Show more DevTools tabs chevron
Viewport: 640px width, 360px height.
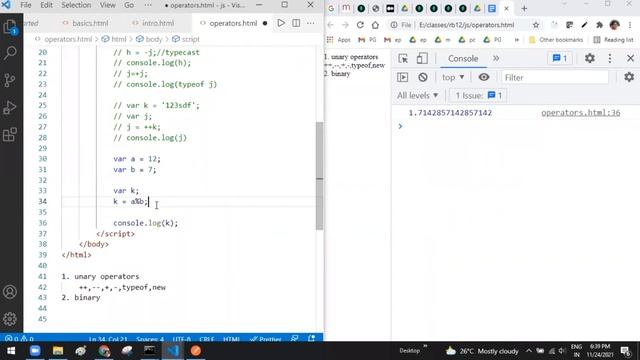click(x=496, y=58)
